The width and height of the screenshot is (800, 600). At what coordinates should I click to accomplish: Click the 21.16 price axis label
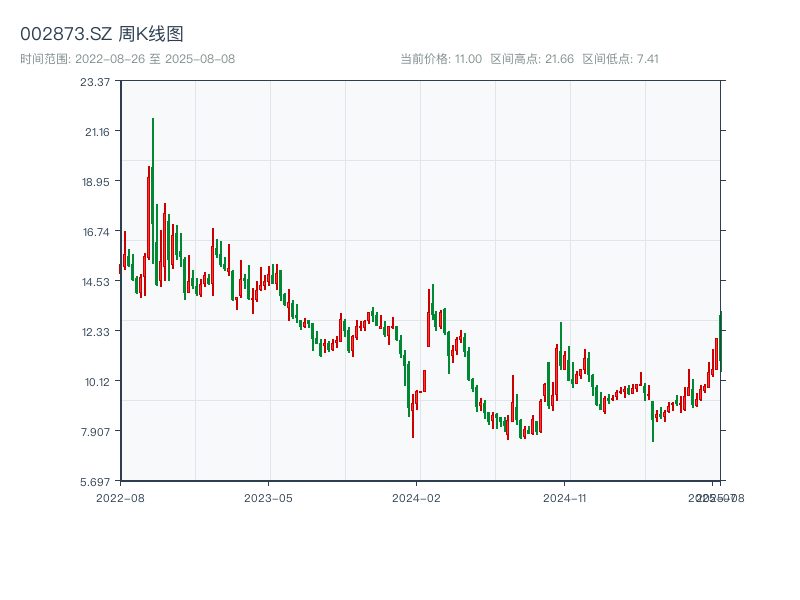click(95, 132)
